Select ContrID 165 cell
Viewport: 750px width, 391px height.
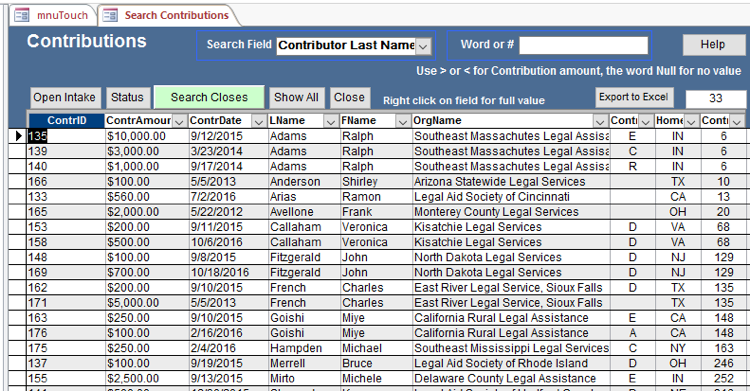point(66,212)
